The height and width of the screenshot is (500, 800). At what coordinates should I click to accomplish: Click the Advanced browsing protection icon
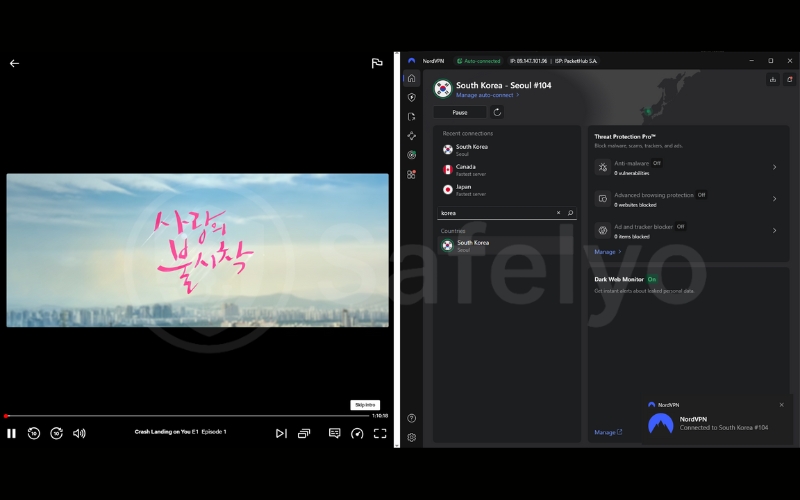pyautogui.click(x=603, y=198)
